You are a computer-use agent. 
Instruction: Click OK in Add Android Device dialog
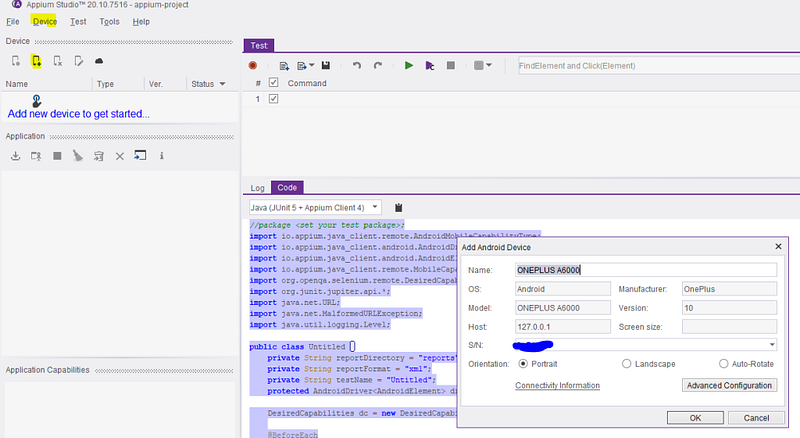pos(695,418)
